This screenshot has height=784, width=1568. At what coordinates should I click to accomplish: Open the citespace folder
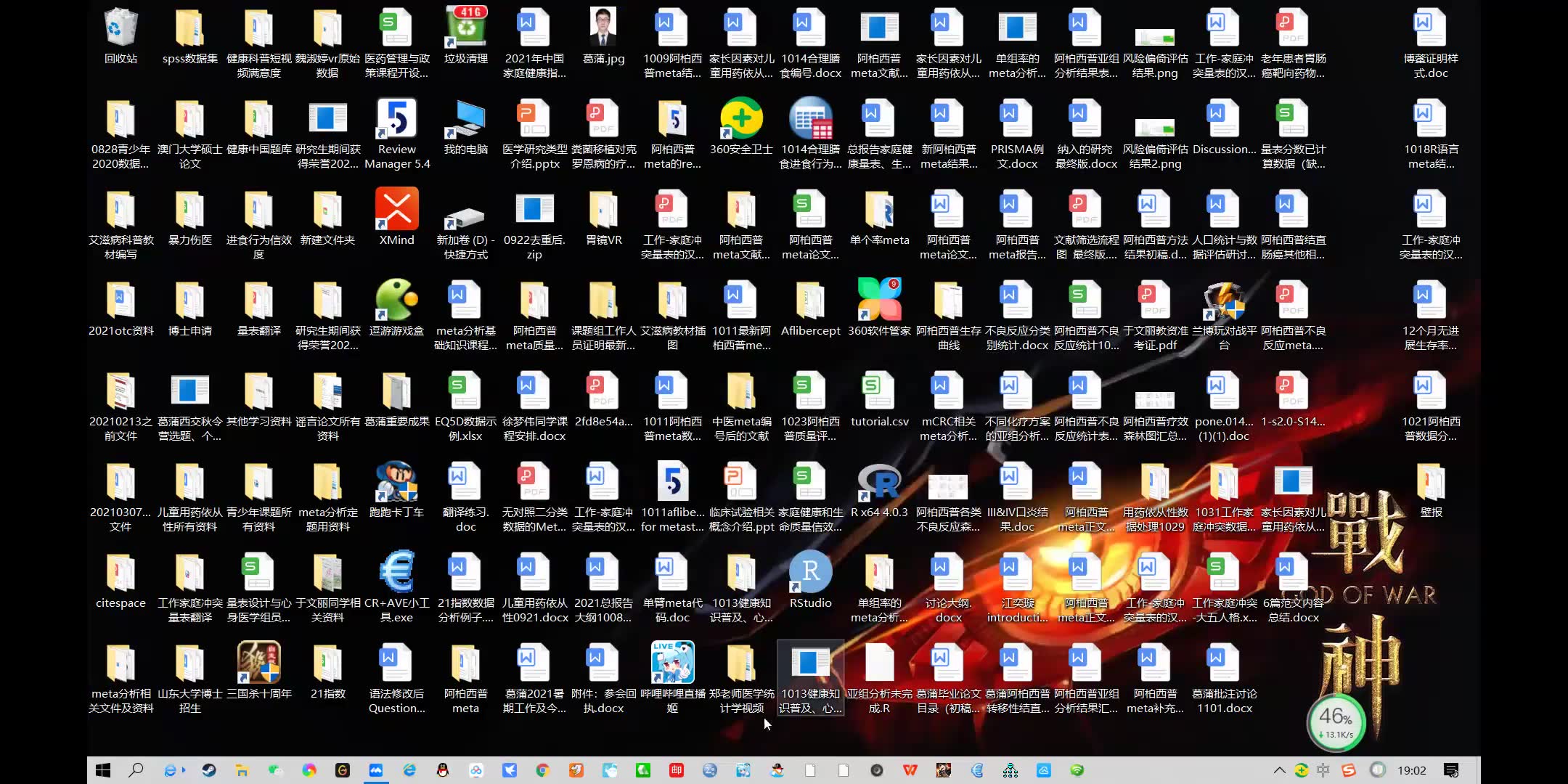121,581
